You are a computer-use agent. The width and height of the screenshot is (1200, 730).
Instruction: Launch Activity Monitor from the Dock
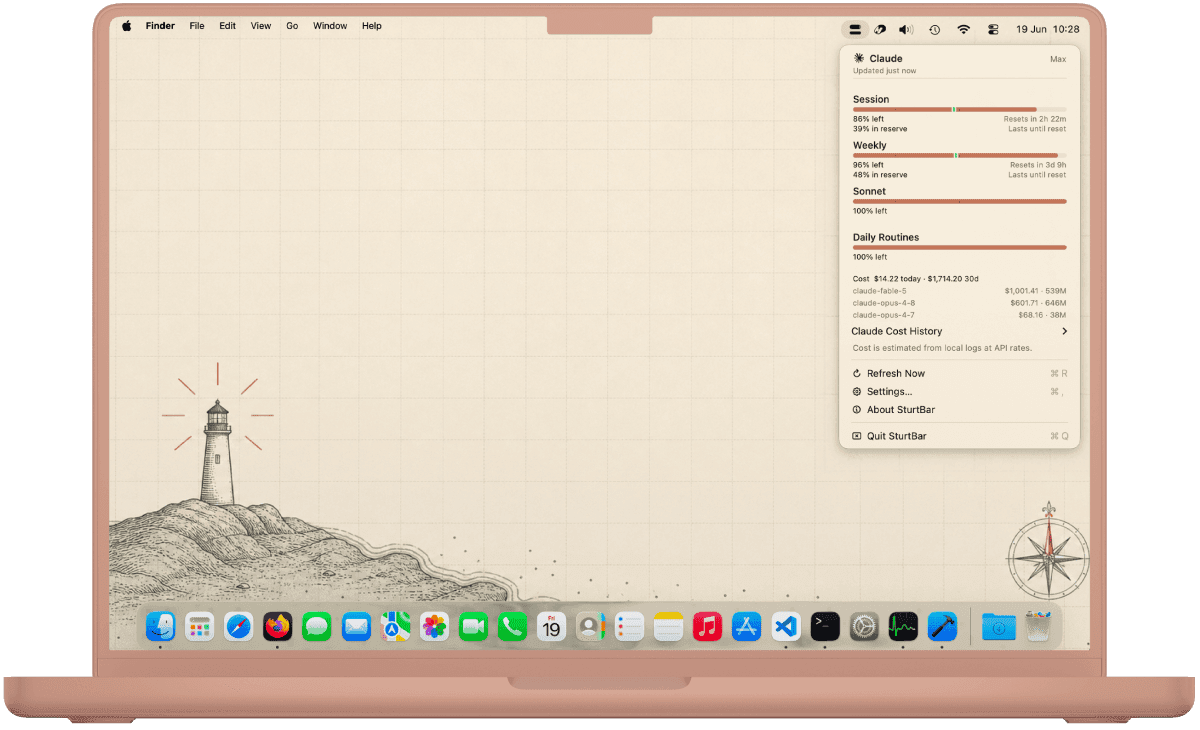(x=903, y=627)
